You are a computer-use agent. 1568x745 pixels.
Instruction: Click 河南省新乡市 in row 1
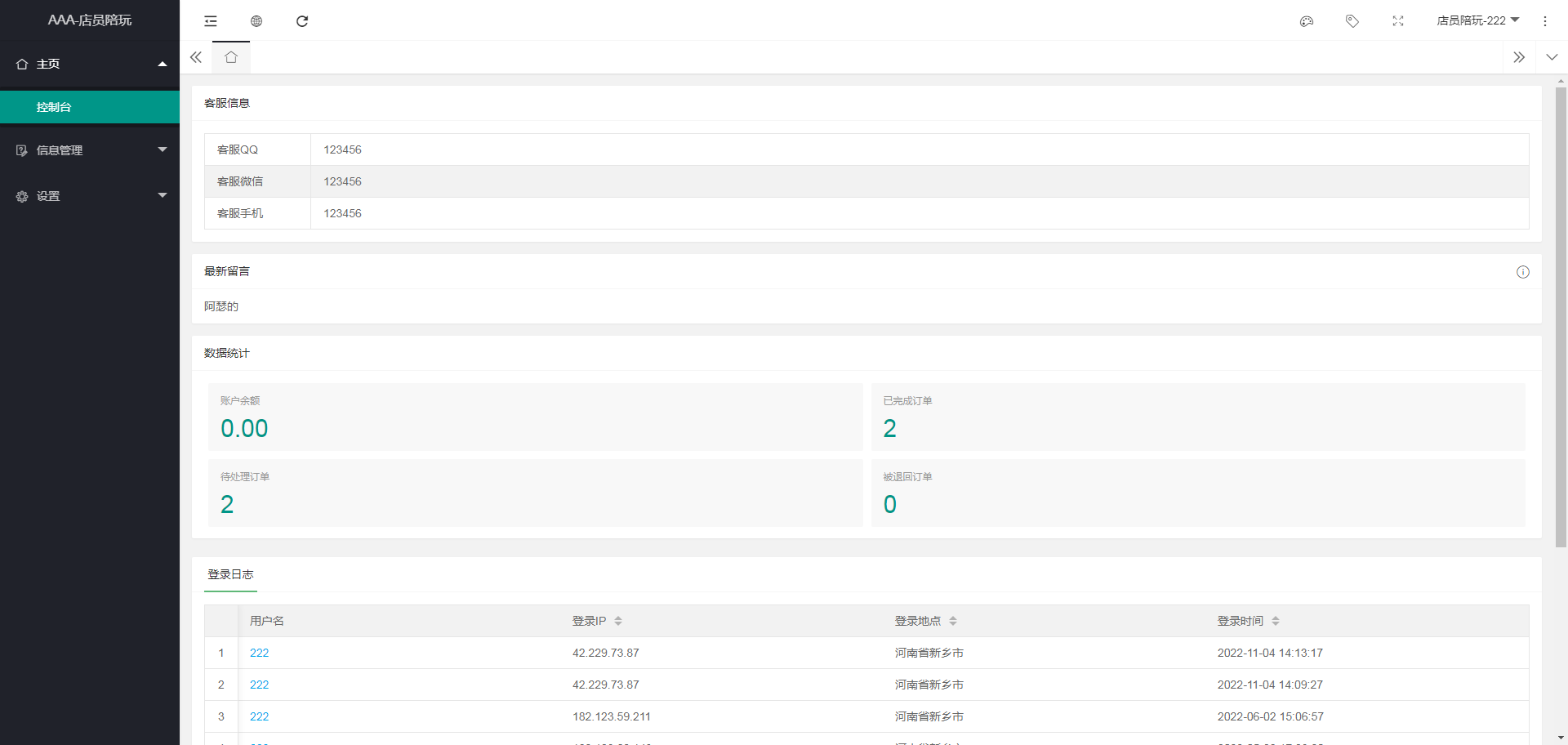[929, 653]
